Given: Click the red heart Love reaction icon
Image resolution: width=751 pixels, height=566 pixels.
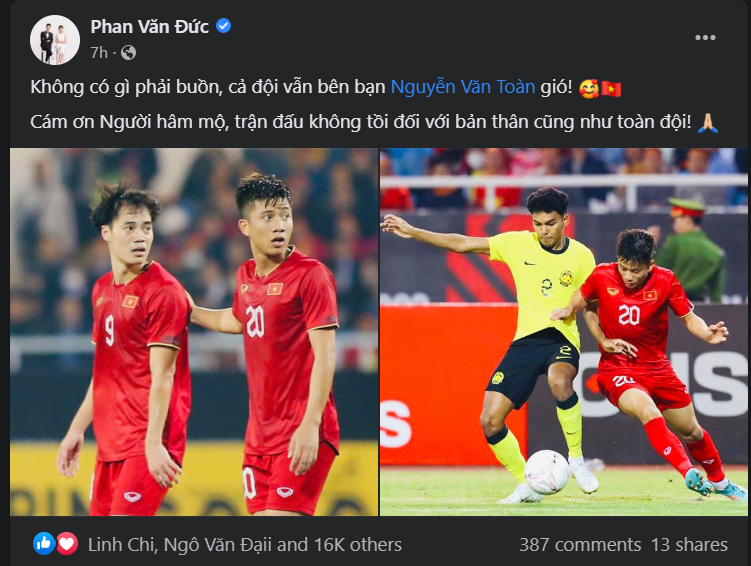Looking at the screenshot, I should 67,543.
